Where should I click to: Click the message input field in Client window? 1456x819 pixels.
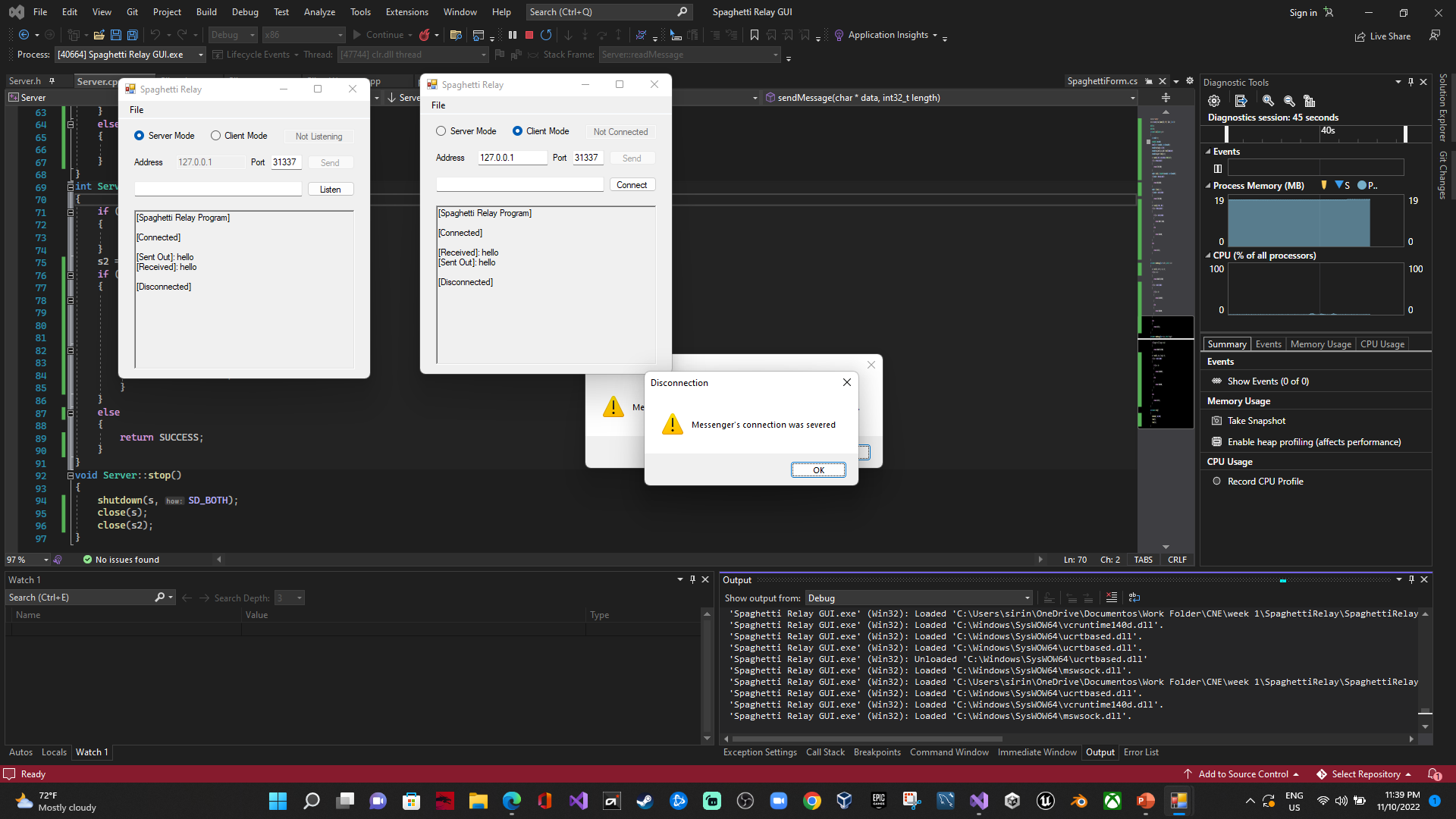pos(519,185)
